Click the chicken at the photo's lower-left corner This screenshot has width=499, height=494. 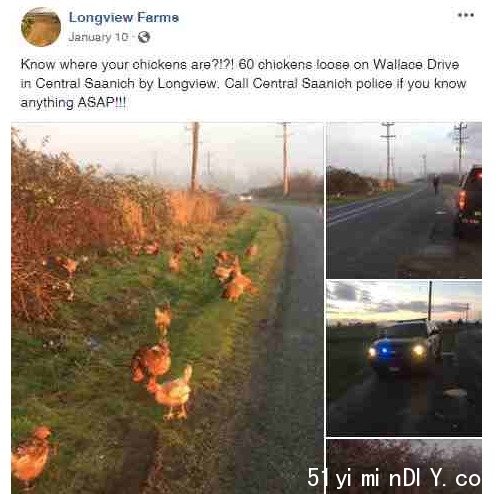click(x=31, y=456)
